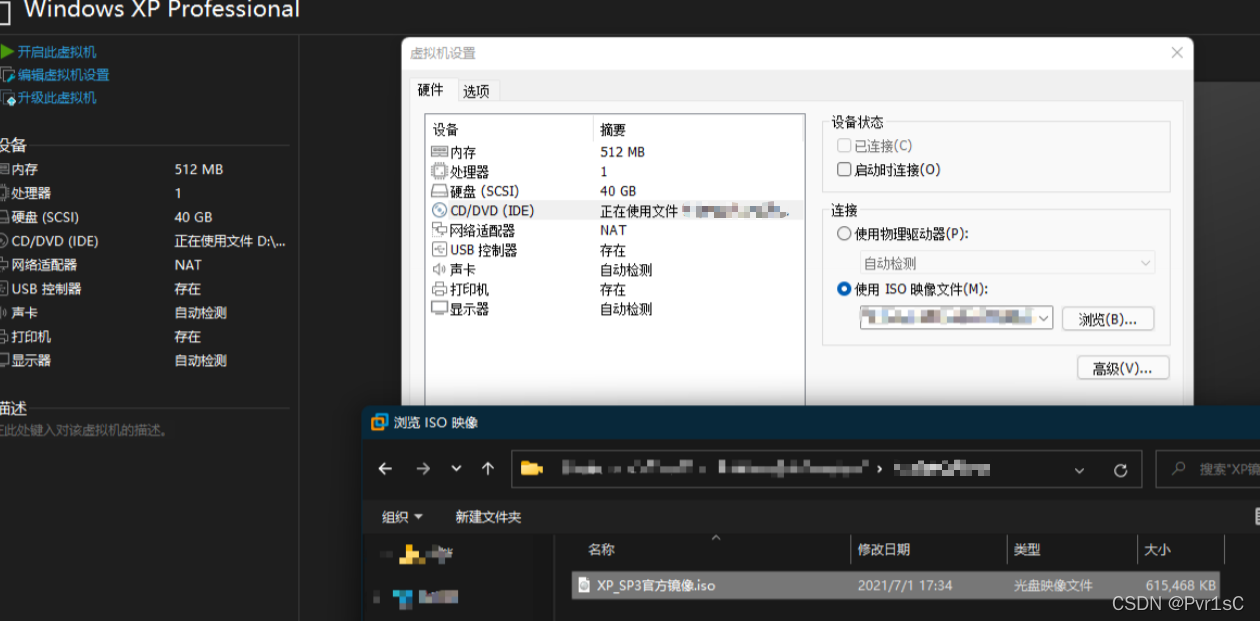Click 40 GB value in settings list
The width and height of the screenshot is (1260, 621).
pos(618,191)
